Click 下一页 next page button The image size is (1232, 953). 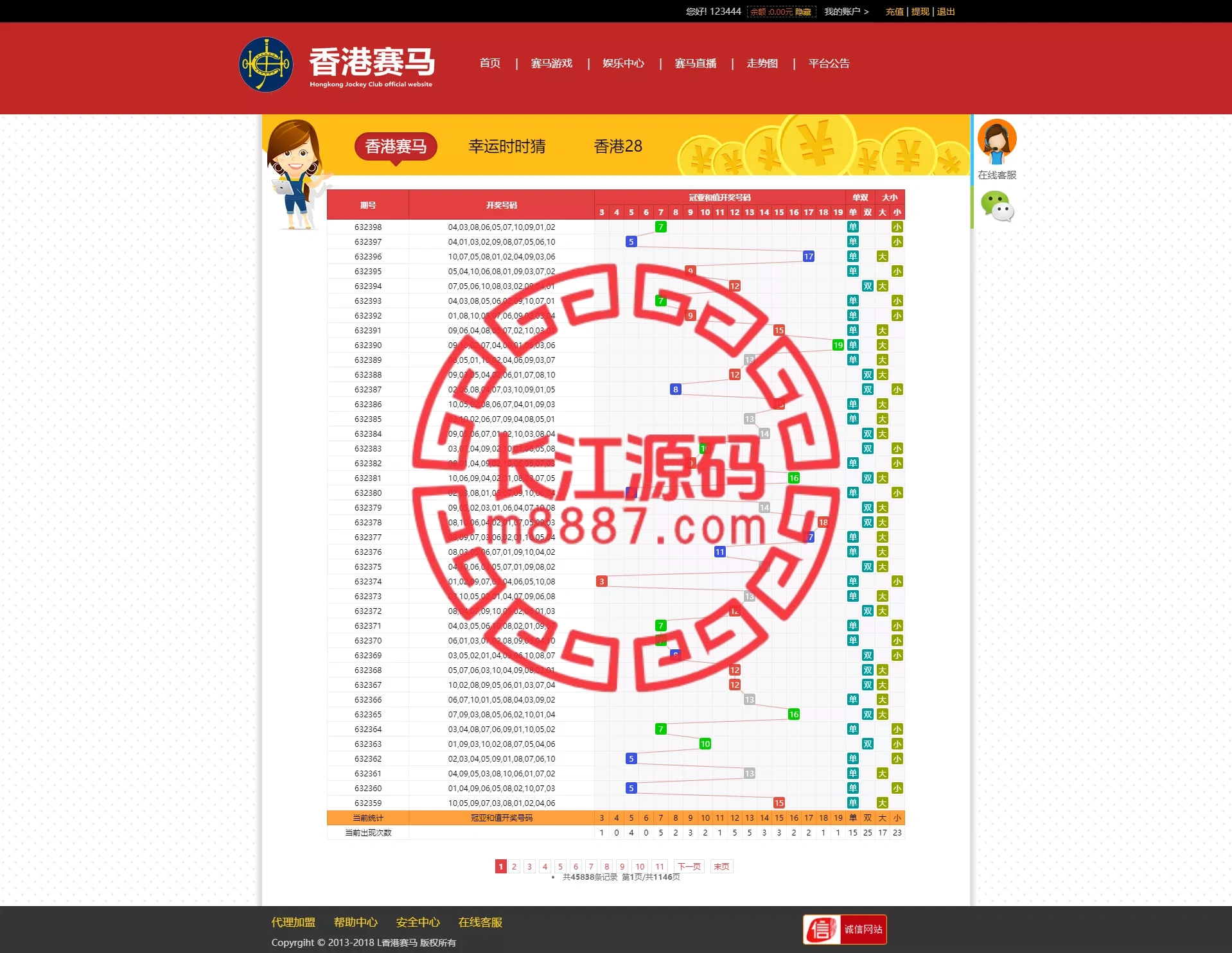coord(689,866)
